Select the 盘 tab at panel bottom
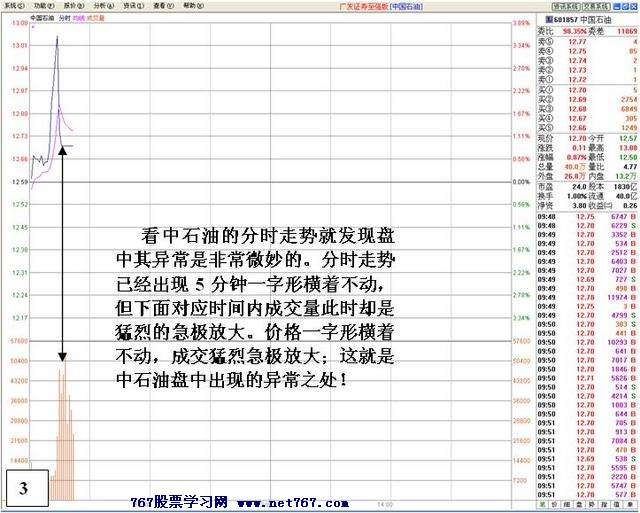This screenshot has width=640, height=513. (x=579, y=504)
